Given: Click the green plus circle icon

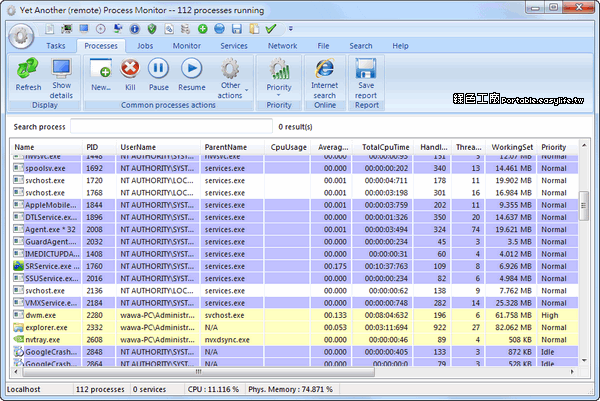Looking at the screenshot, I should click(x=202, y=29).
